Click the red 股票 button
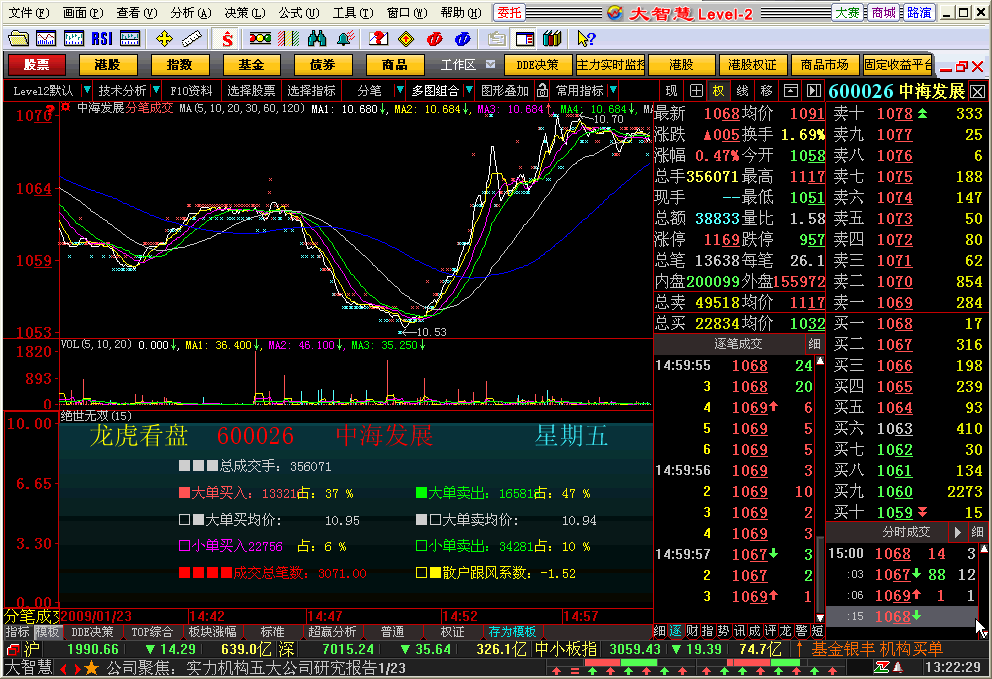This screenshot has width=992, height=679. click(x=36, y=65)
